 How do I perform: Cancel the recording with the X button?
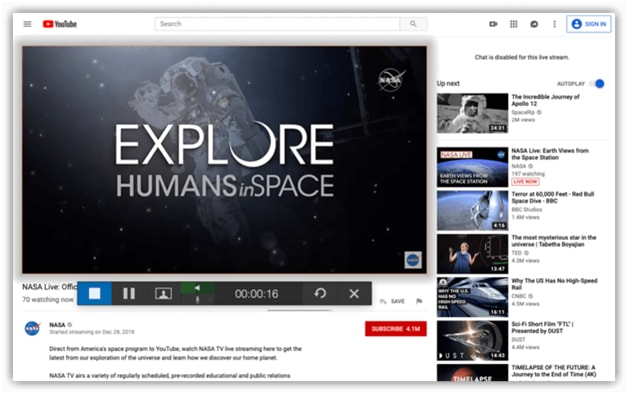click(x=354, y=293)
